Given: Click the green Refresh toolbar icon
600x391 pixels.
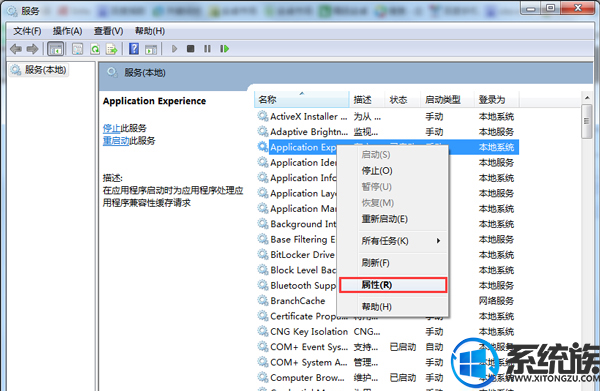Looking at the screenshot, I should click(95, 49).
